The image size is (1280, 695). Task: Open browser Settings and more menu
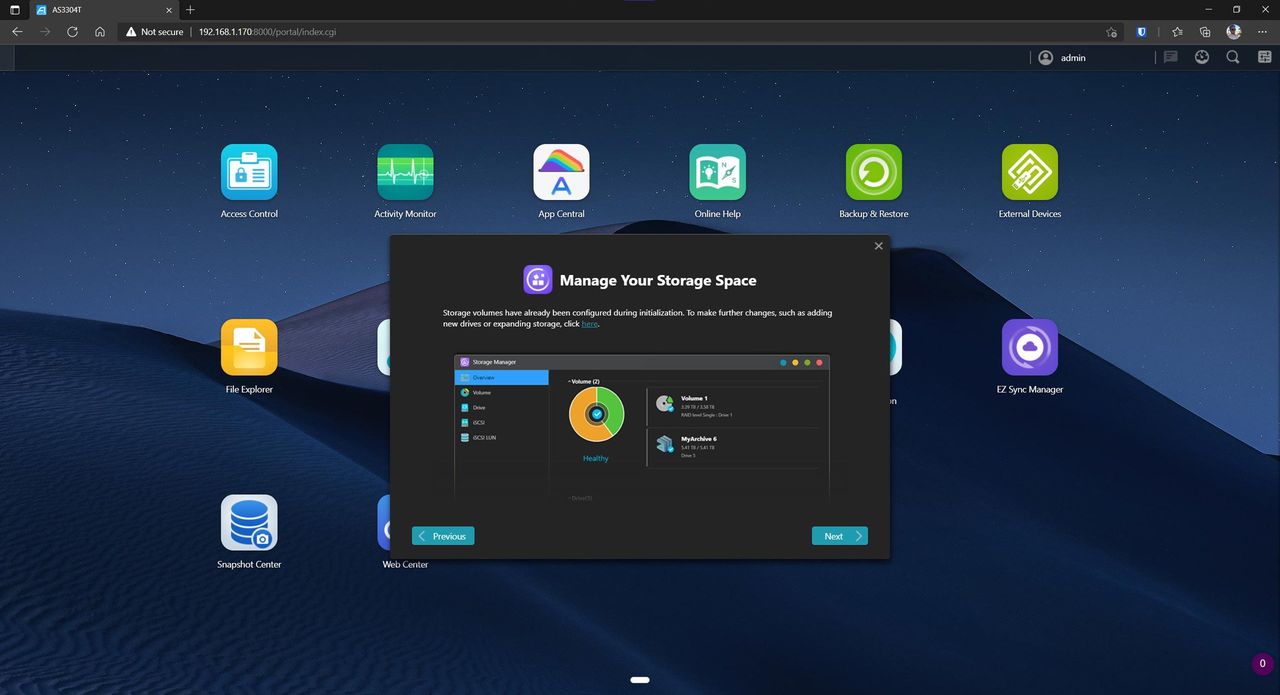click(x=1262, y=32)
